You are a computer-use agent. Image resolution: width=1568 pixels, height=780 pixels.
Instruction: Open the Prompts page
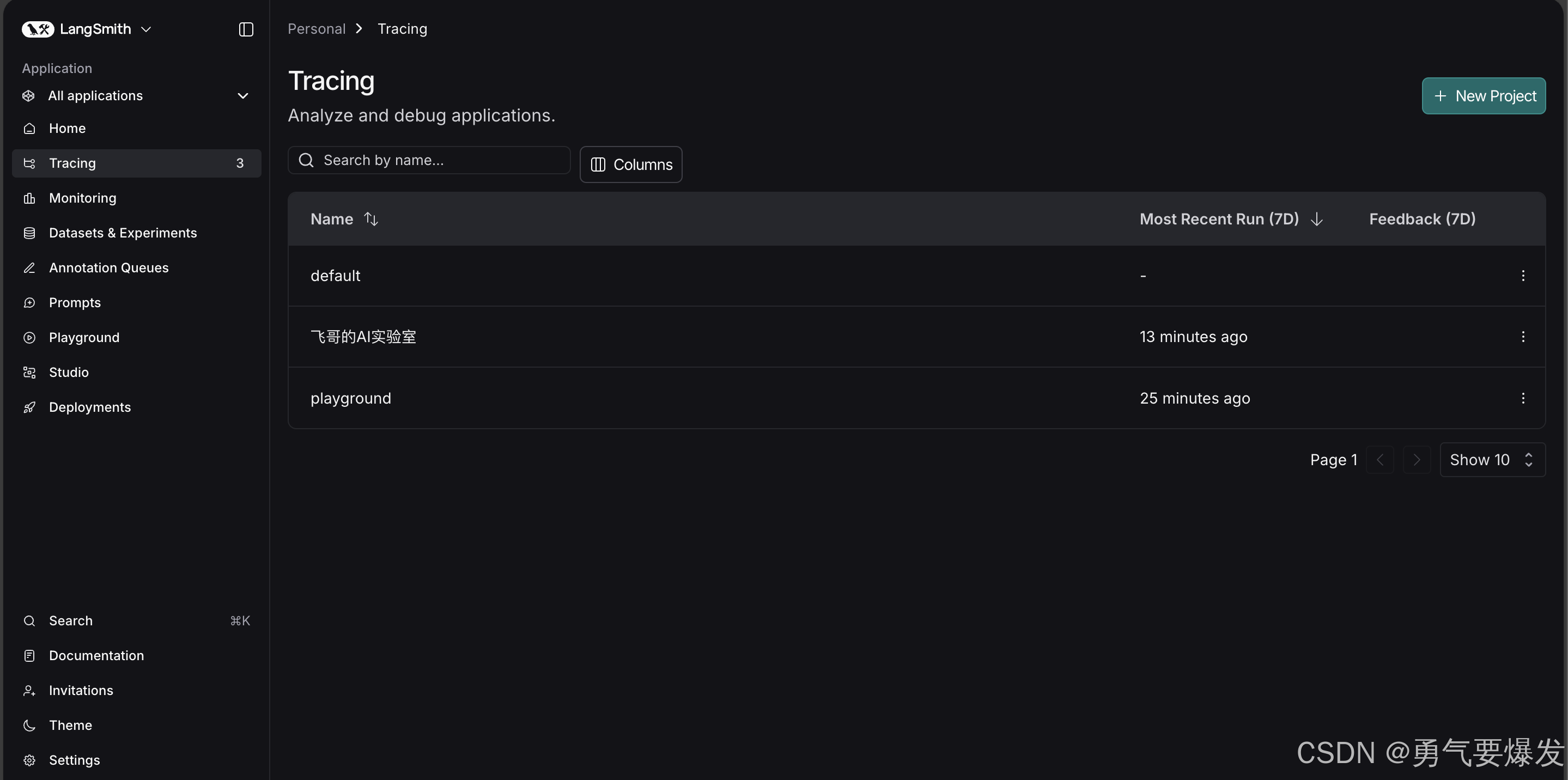[x=74, y=302]
